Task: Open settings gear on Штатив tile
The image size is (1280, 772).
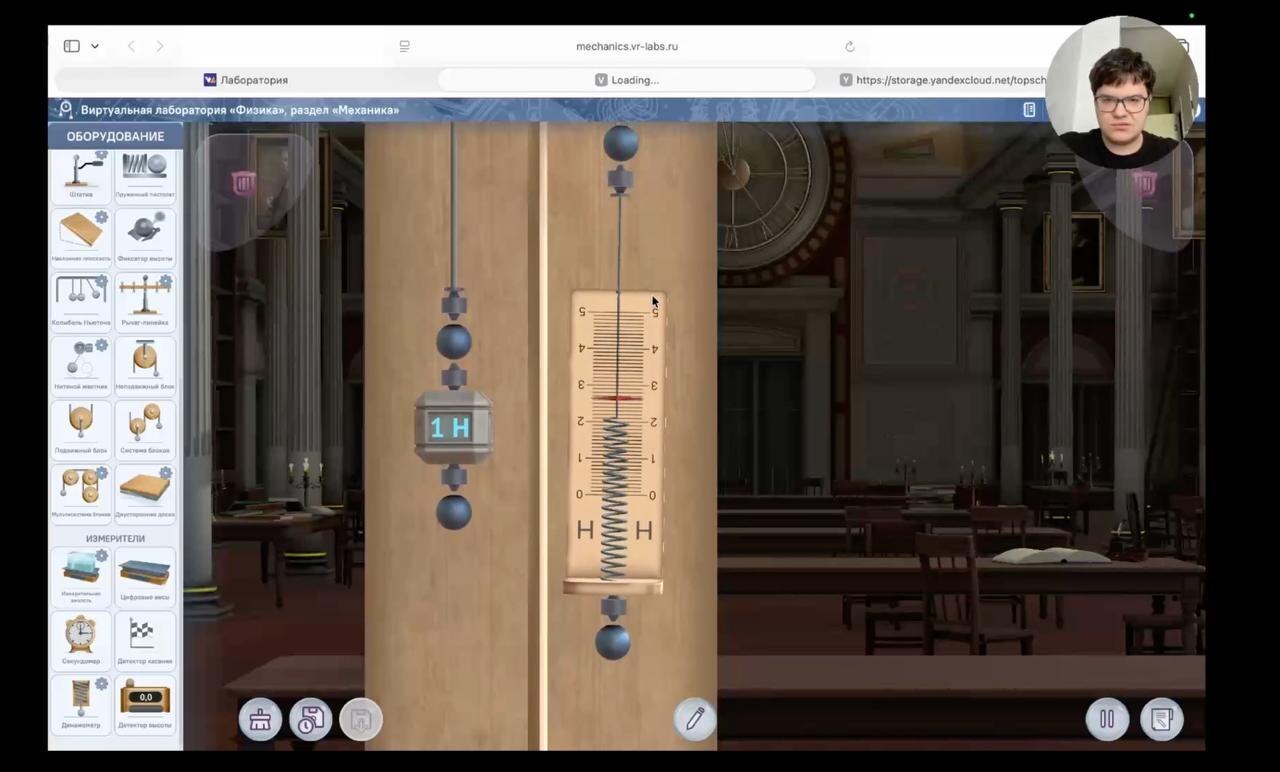Action: click(101, 156)
